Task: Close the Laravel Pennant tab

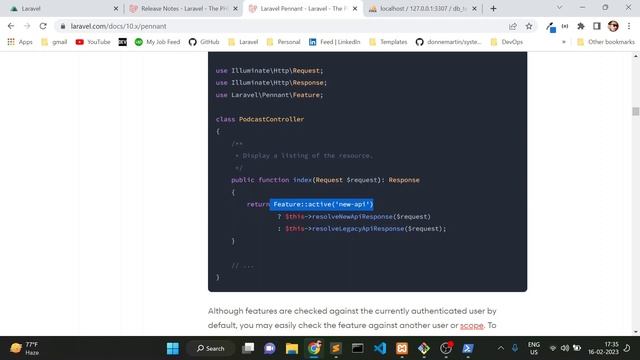Action: click(355, 8)
